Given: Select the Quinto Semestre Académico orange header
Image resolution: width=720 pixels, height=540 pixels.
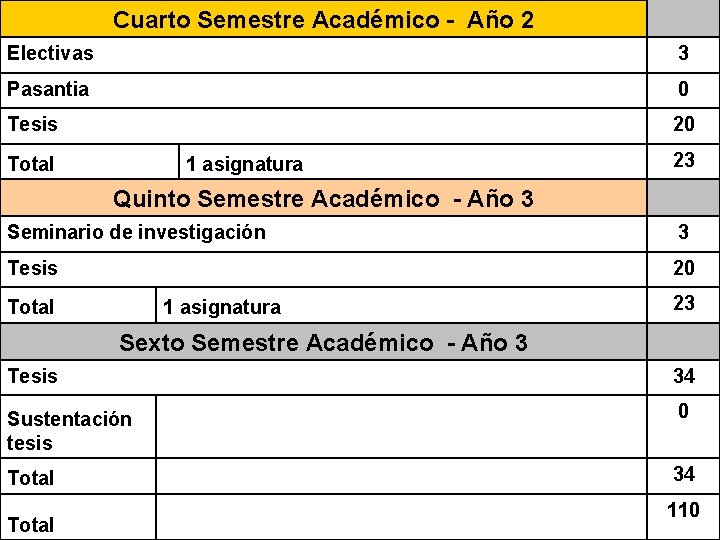Looking at the screenshot, I should point(323,198).
